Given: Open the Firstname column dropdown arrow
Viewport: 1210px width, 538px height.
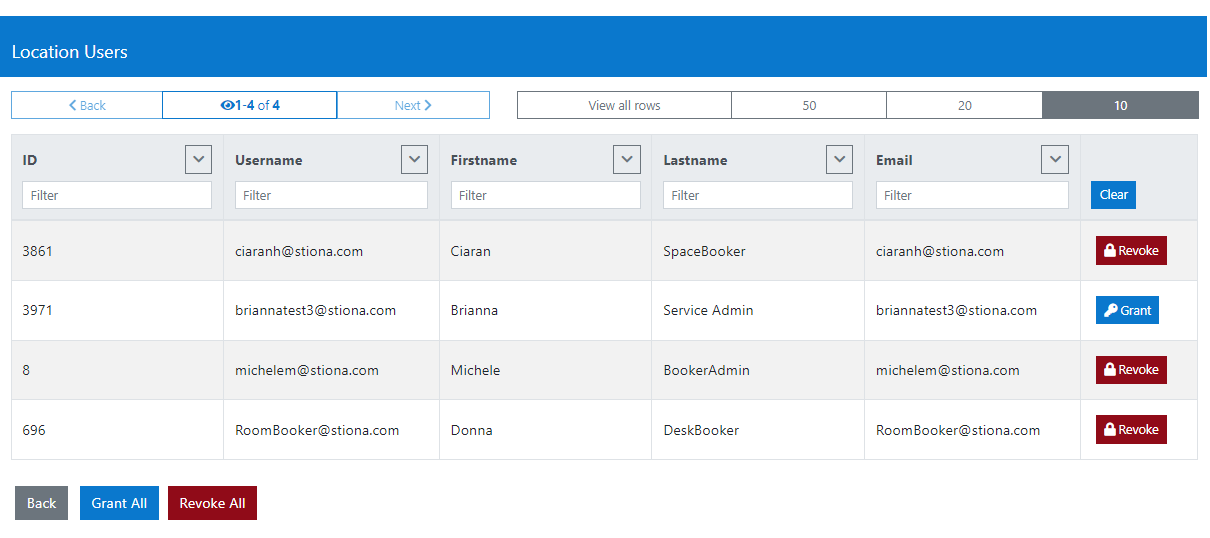Looking at the screenshot, I should tap(627, 160).
